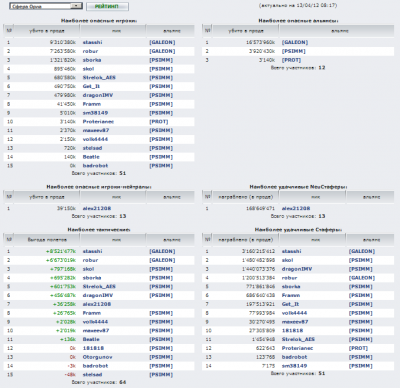The height and width of the screenshot is (388, 400).
Task: Open skol in most dangerous players table
Action: pos(88,69)
